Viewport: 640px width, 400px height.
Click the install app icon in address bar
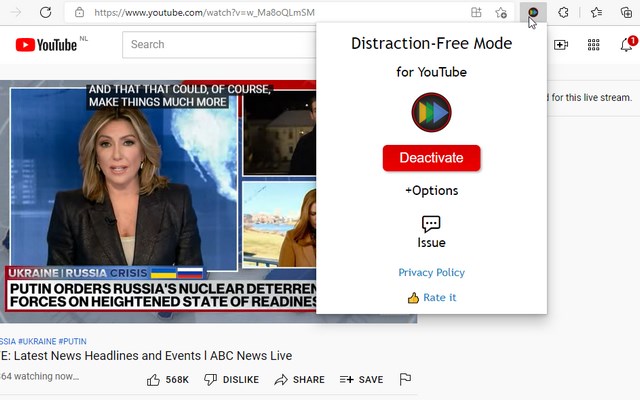pyautogui.click(x=476, y=12)
